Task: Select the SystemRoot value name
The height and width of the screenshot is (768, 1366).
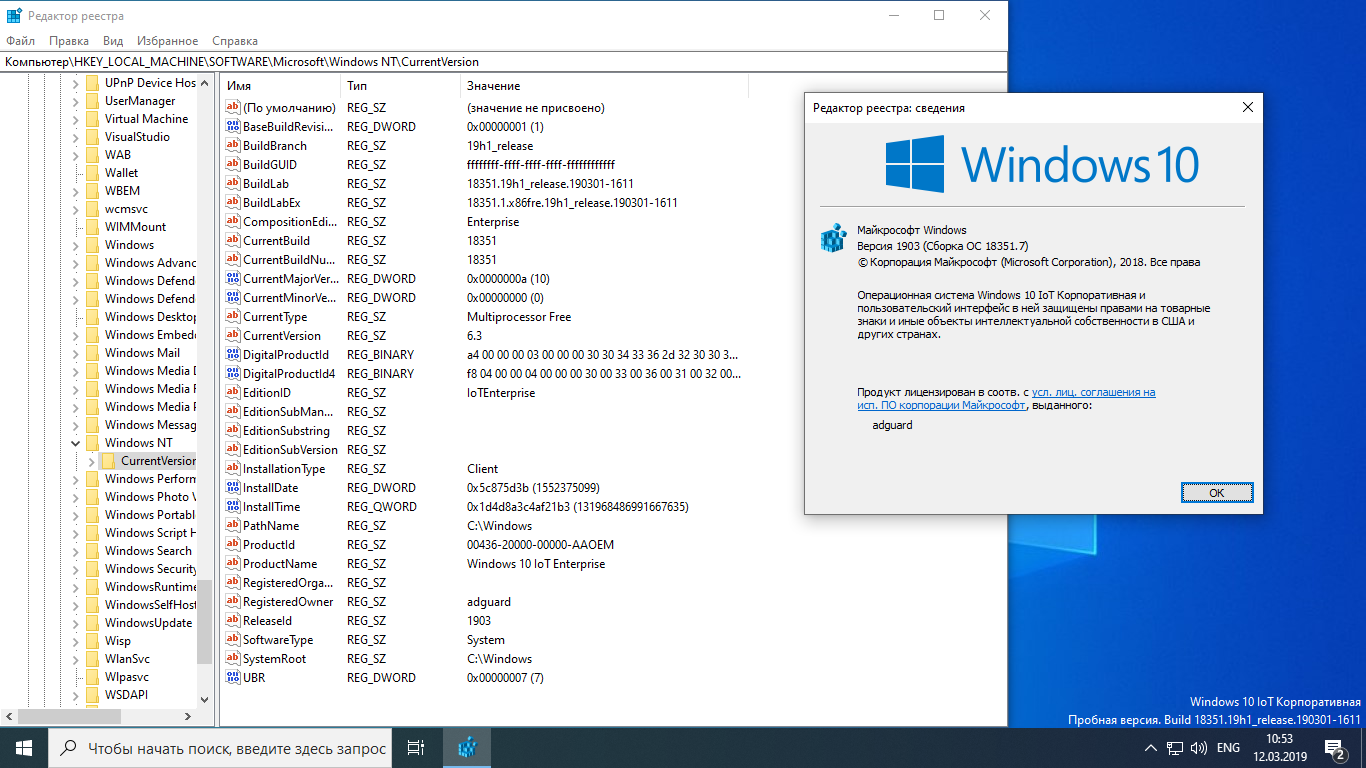Action: click(275, 659)
